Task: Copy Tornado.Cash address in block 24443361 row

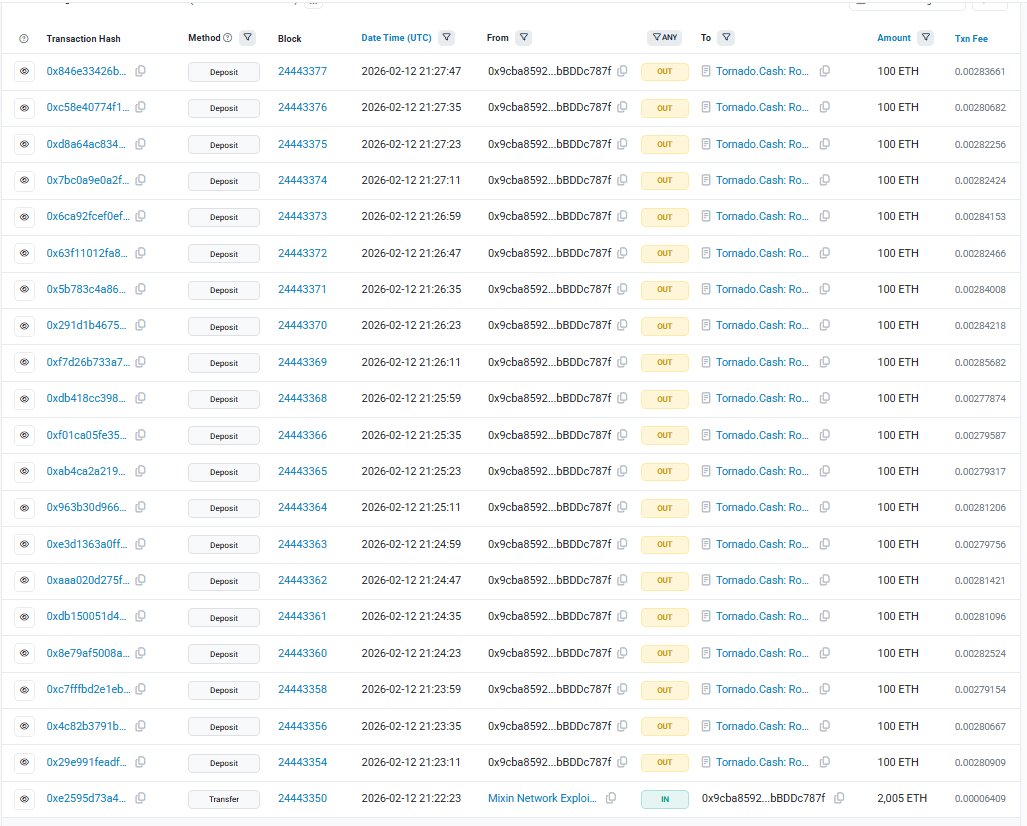Action: point(825,616)
